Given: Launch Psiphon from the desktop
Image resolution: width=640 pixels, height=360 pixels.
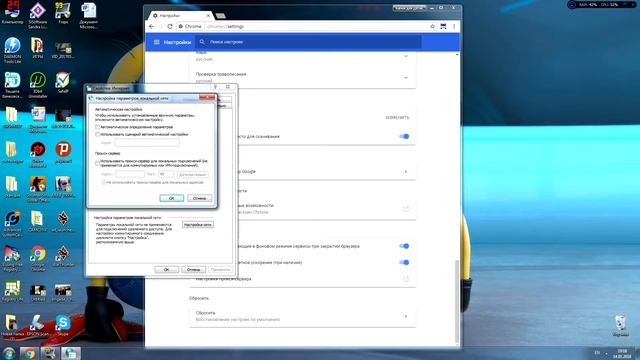Looking at the screenshot, I should click(63, 152).
